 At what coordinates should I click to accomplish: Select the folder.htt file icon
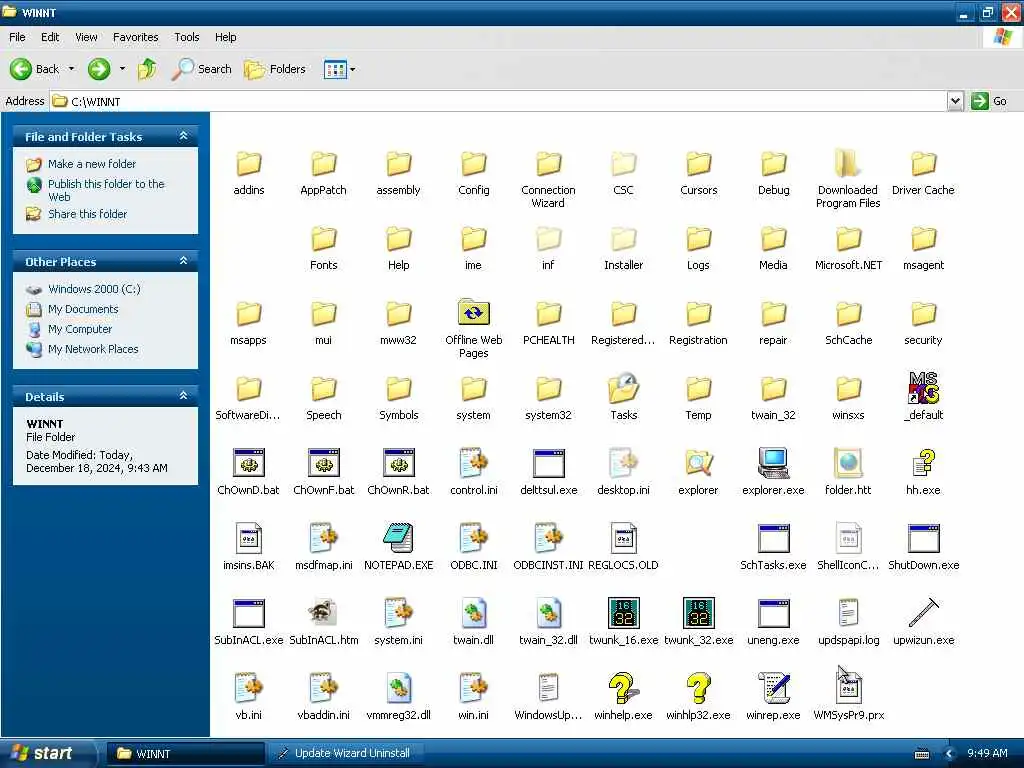[848, 463]
